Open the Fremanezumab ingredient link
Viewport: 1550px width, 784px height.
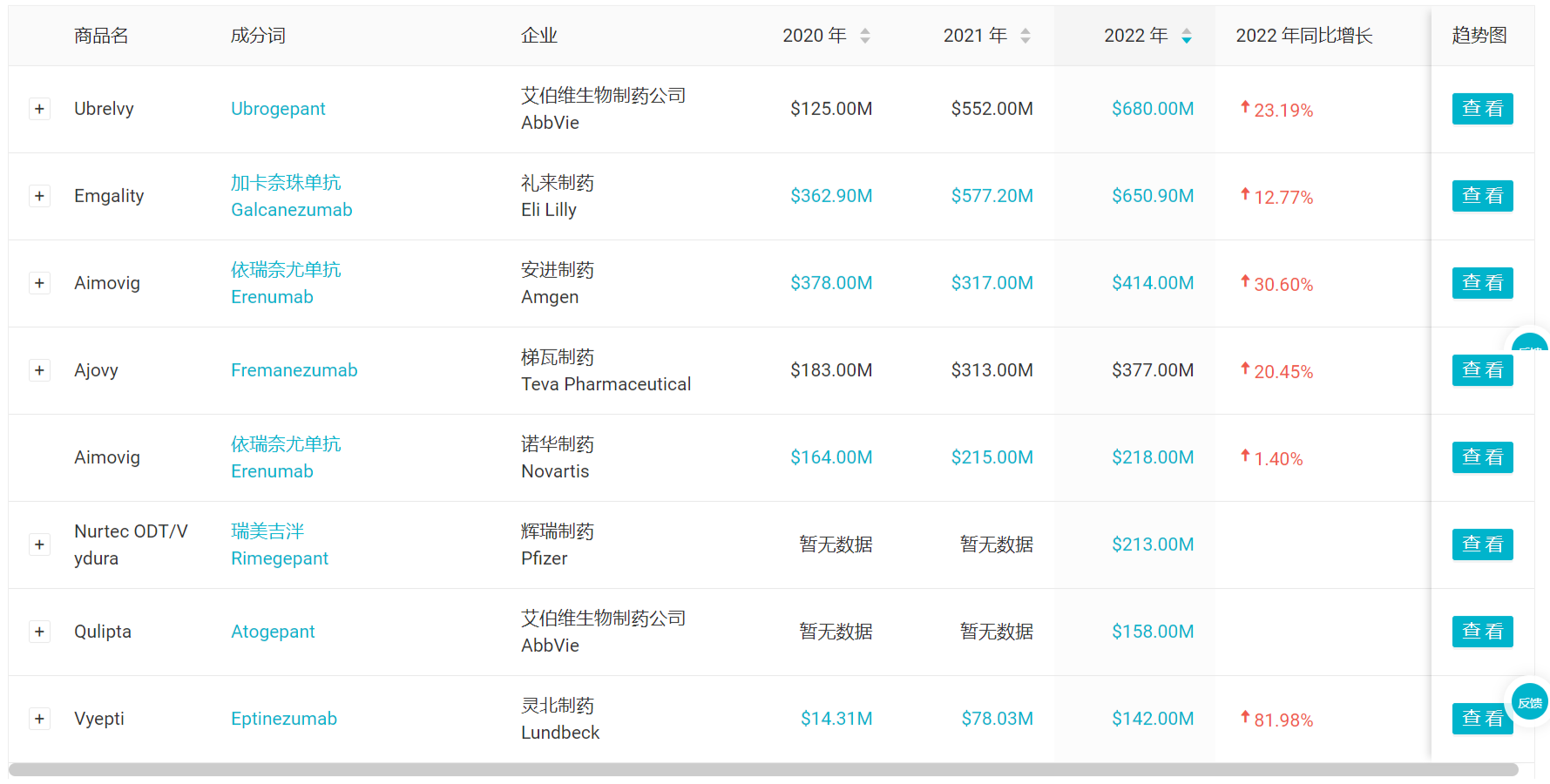point(294,370)
